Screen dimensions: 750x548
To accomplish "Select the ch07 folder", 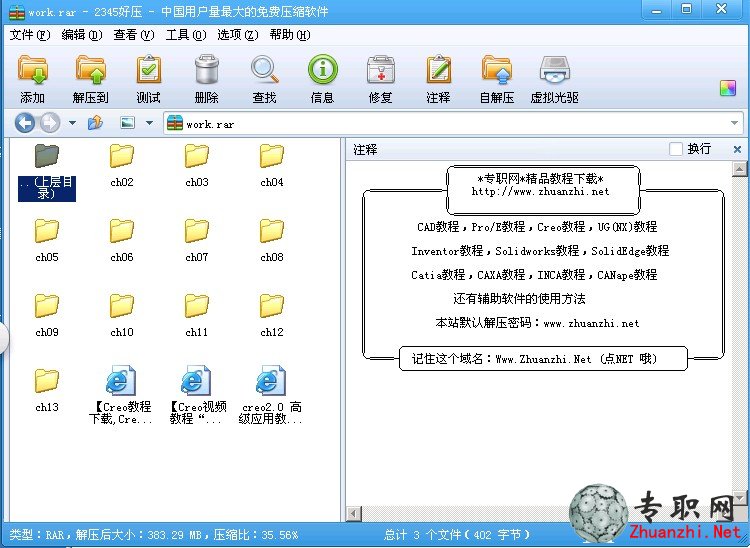I will tap(197, 241).
